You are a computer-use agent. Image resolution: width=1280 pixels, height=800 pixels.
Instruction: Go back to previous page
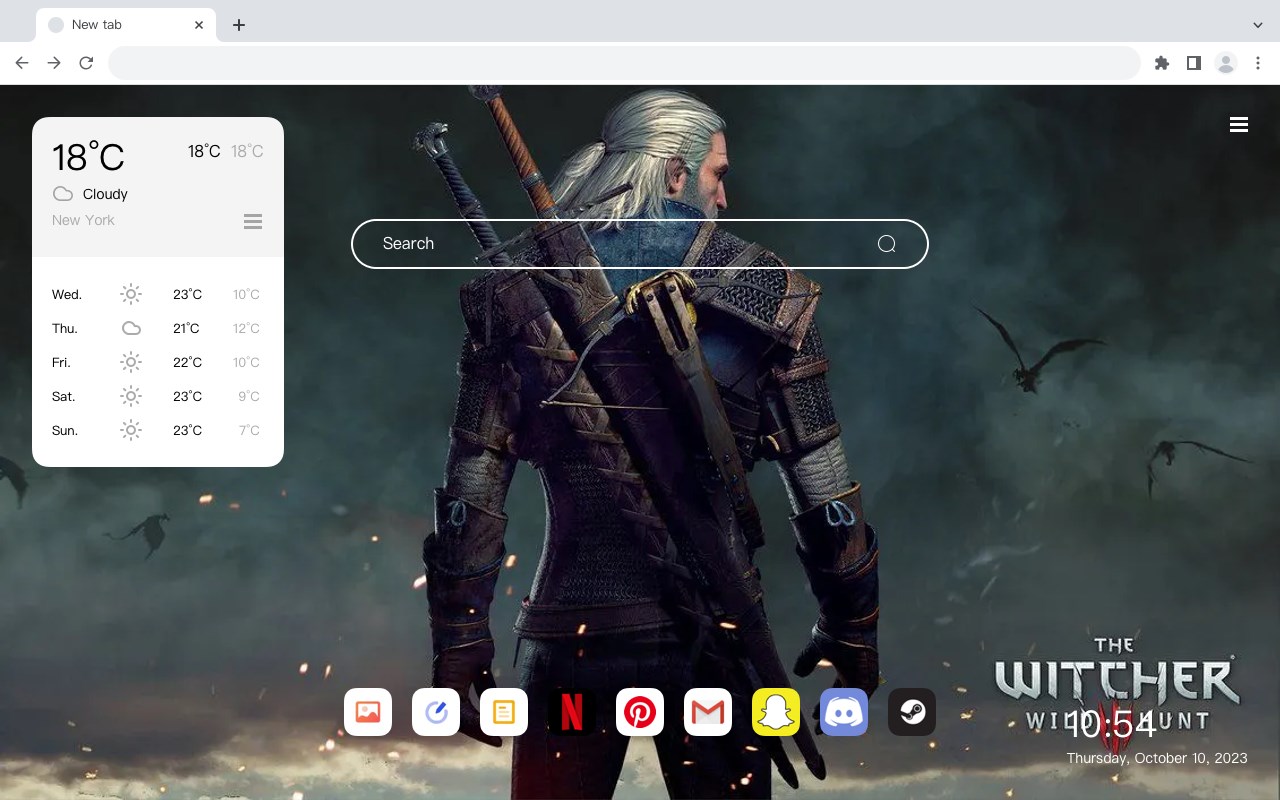pyautogui.click(x=22, y=63)
